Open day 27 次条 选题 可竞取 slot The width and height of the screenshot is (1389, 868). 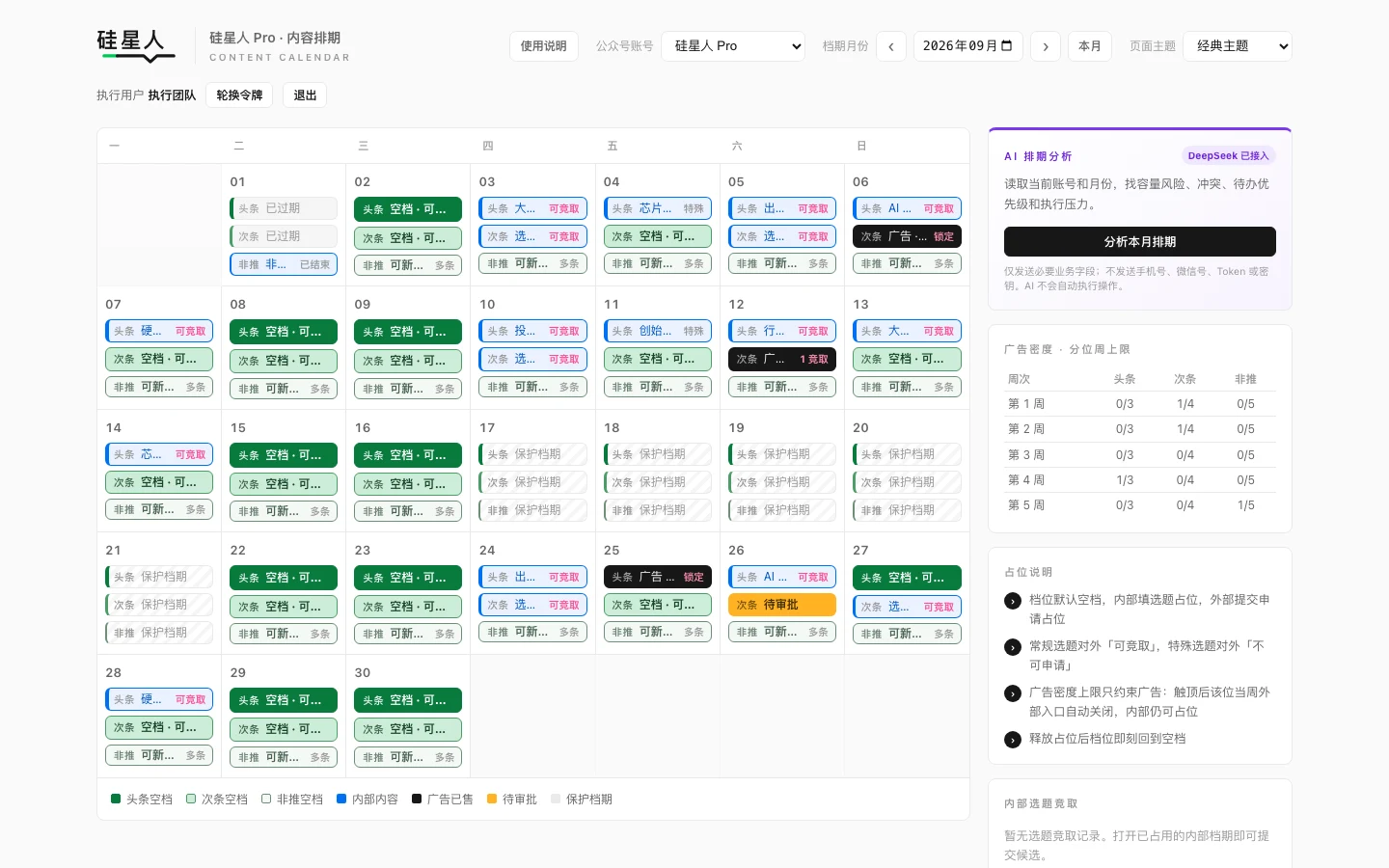coord(907,607)
